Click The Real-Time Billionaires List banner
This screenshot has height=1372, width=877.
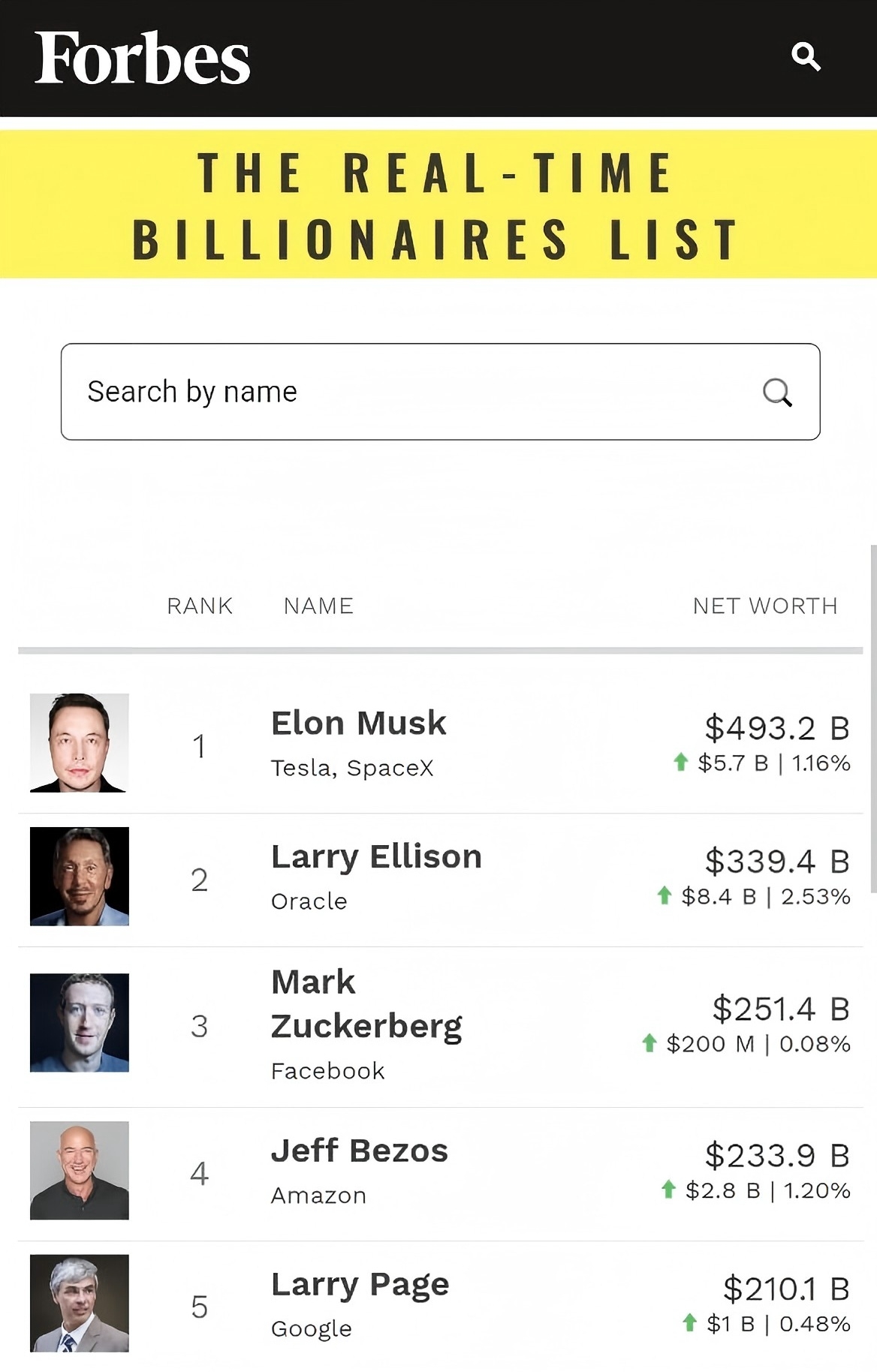coord(438,204)
